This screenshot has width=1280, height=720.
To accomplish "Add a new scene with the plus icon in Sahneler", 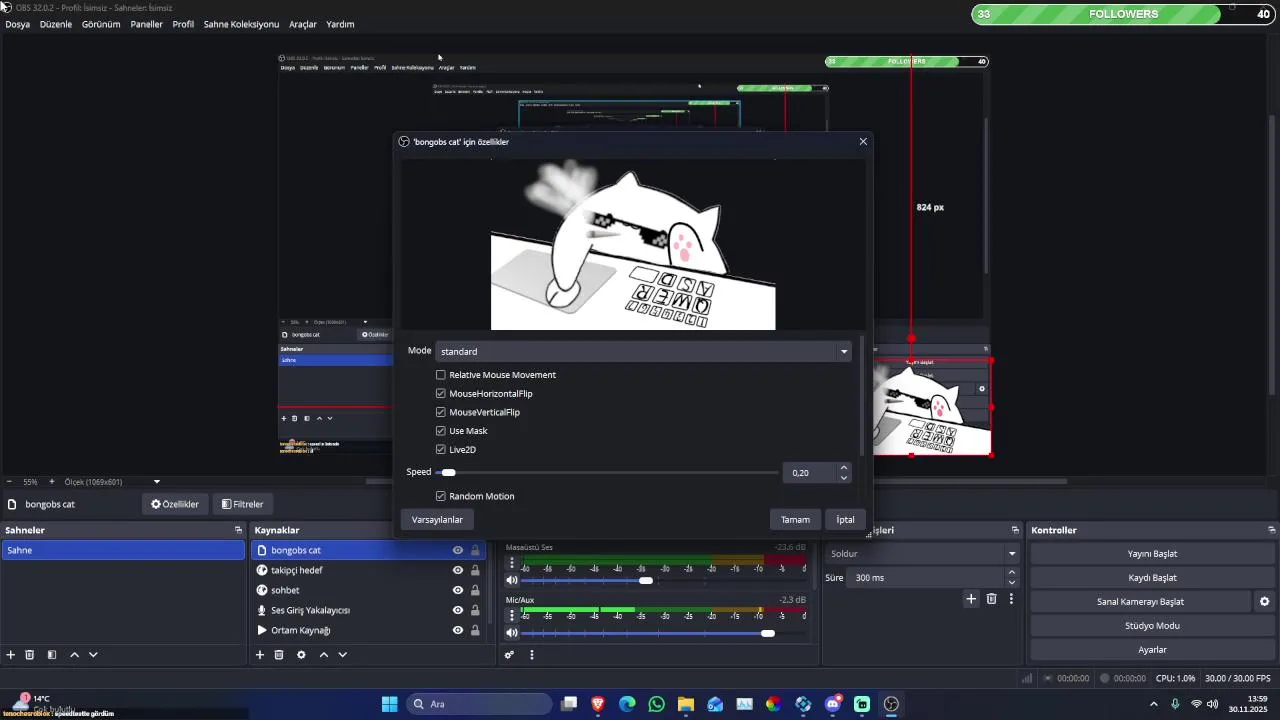I will pos(11,655).
